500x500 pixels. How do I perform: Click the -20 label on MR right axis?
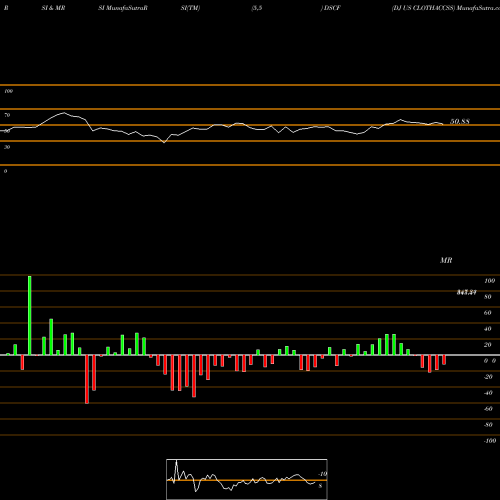(488, 377)
